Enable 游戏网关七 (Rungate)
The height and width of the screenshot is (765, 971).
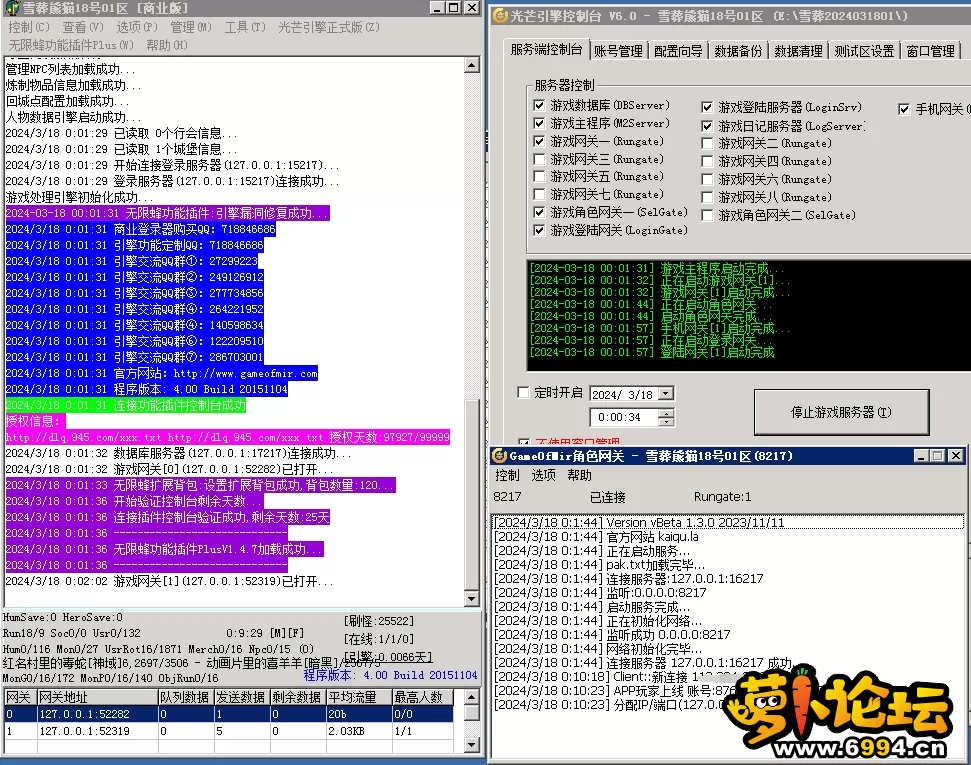point(539,195)
